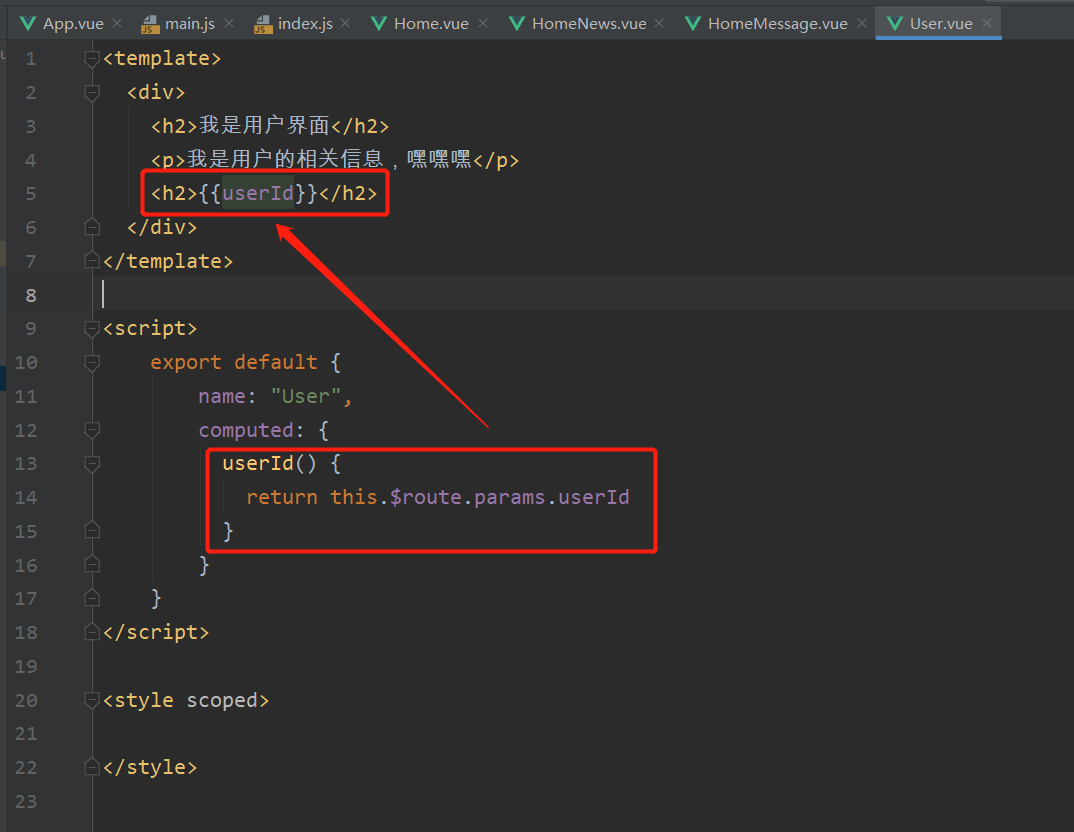Fold the export default block at line 10

click(x=92, y=362)
